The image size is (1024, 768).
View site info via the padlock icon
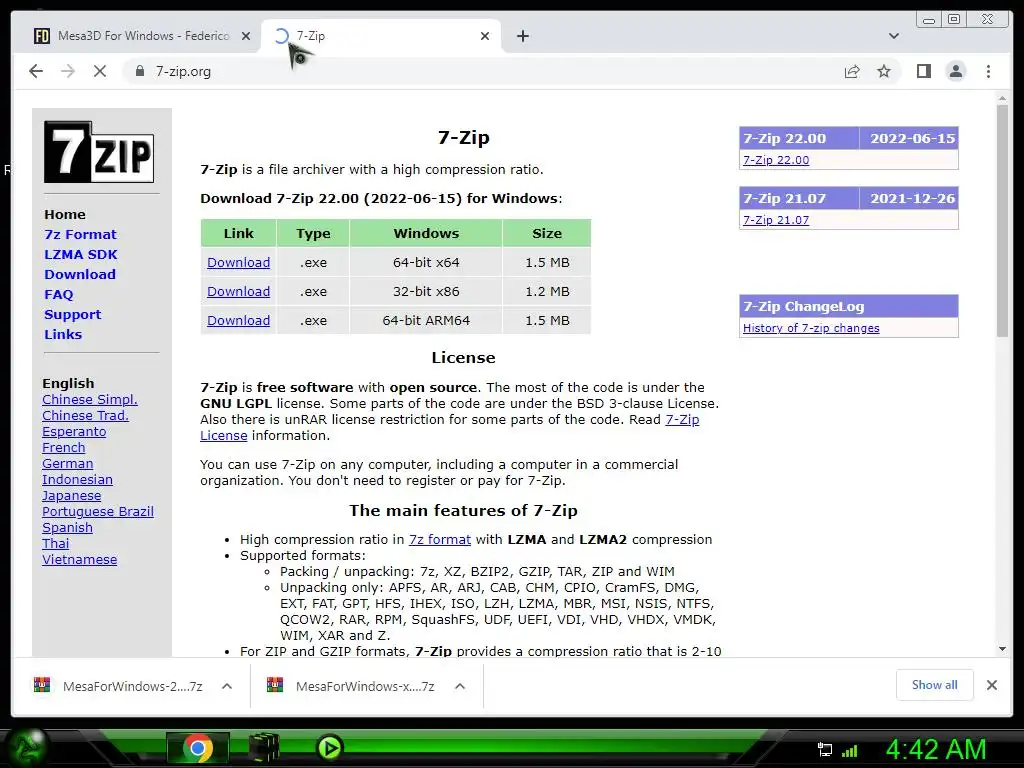140,71
